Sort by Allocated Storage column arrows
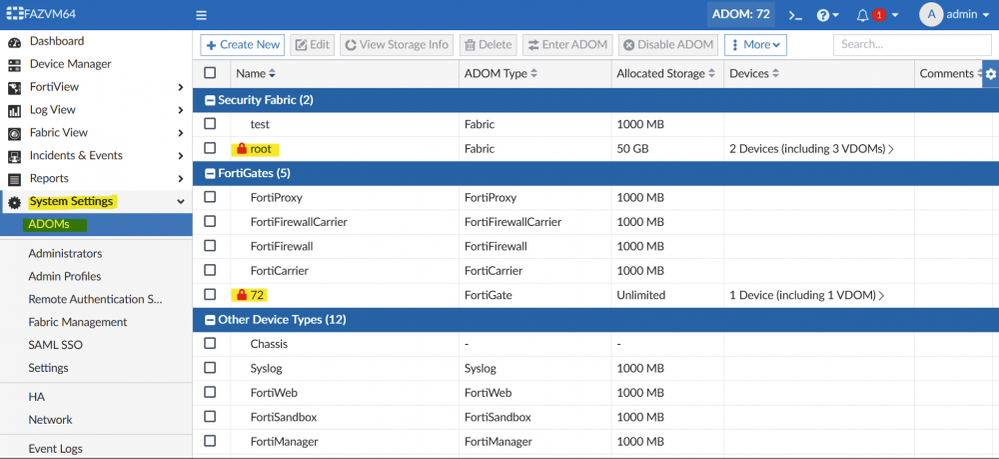 click(x=711, y=74)
